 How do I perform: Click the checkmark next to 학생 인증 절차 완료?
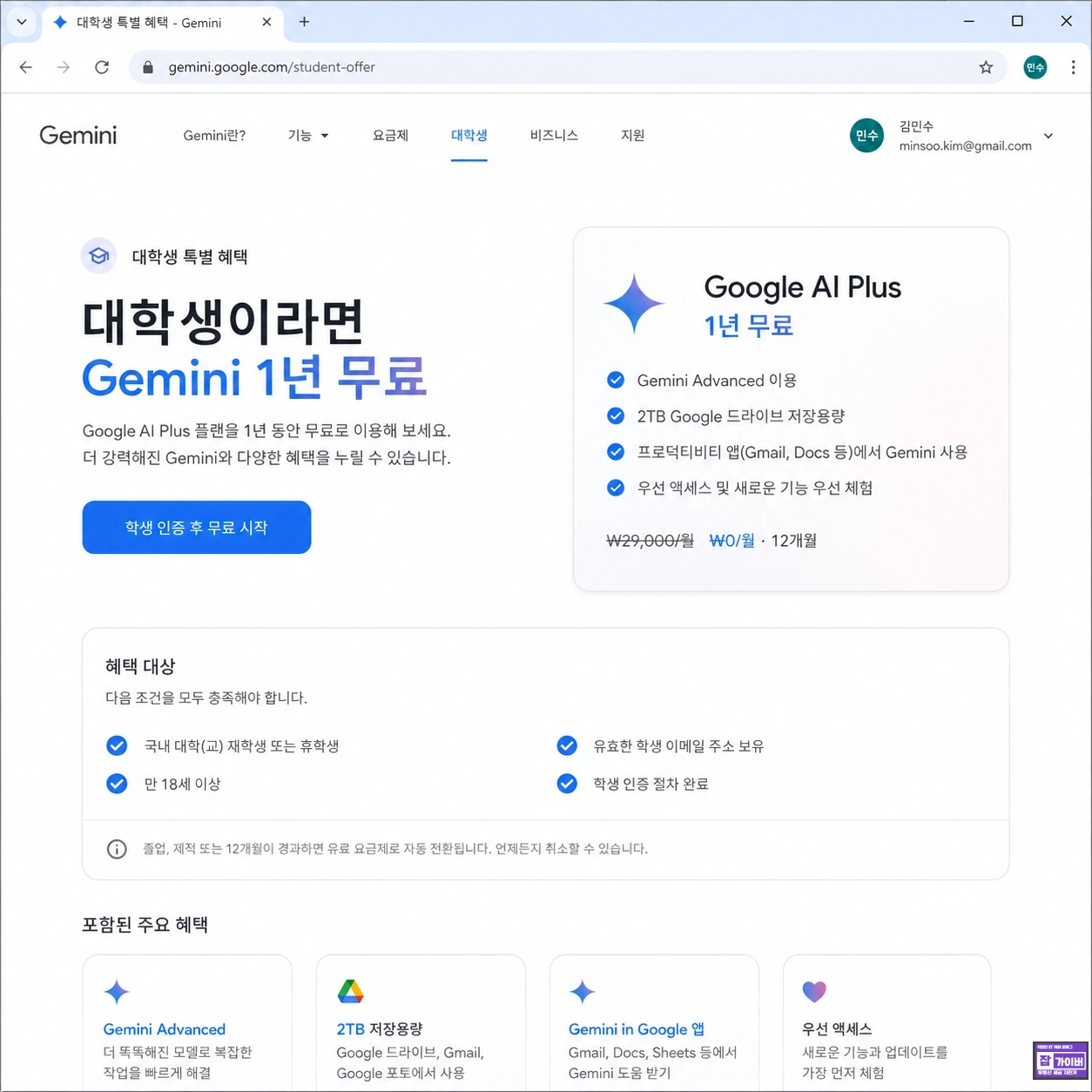tap(567, 784)
